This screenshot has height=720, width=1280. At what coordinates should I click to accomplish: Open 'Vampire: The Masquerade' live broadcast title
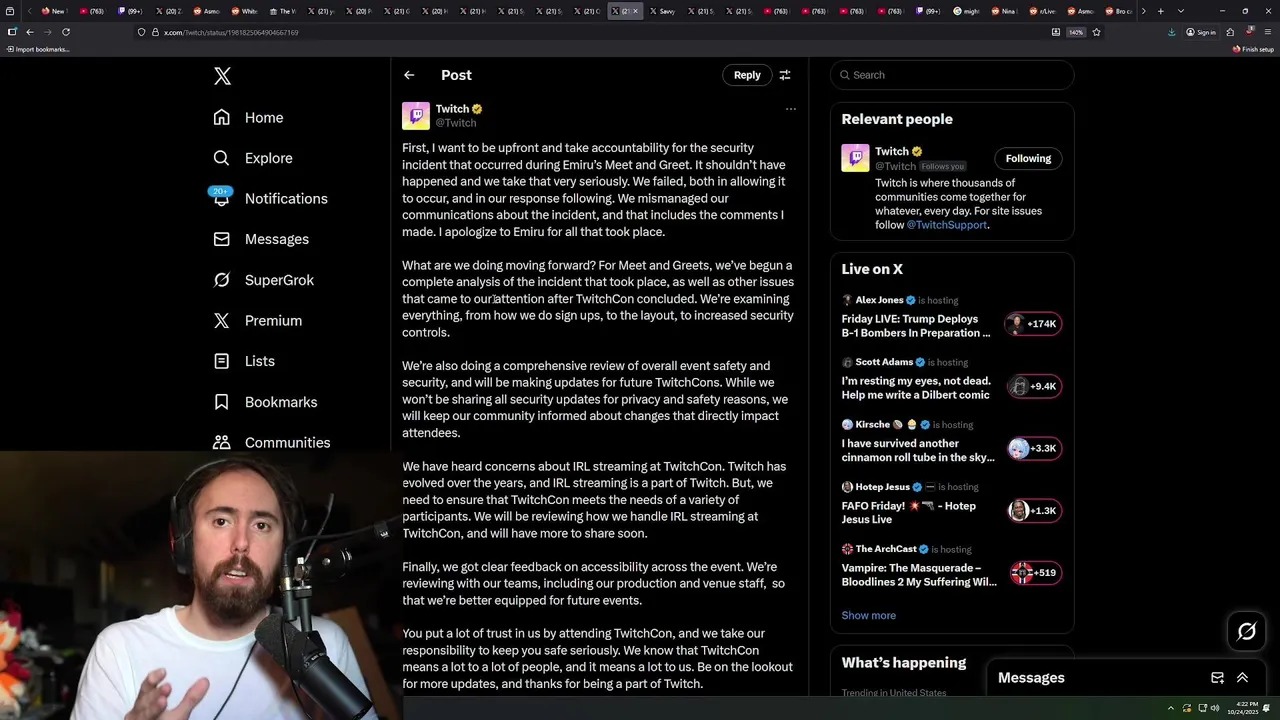919,575
